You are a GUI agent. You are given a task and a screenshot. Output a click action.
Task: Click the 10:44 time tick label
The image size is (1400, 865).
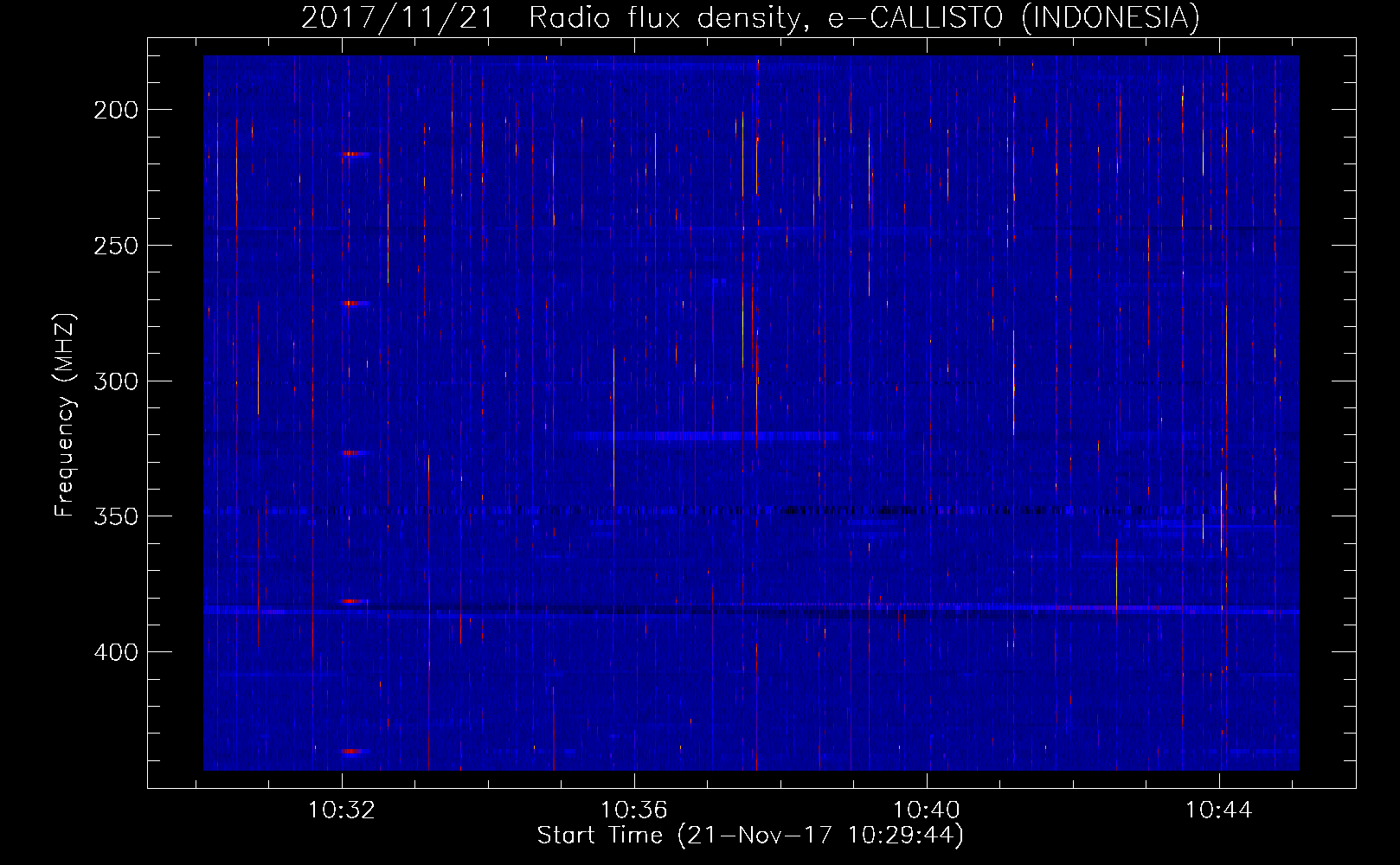tap(1219, 811)
